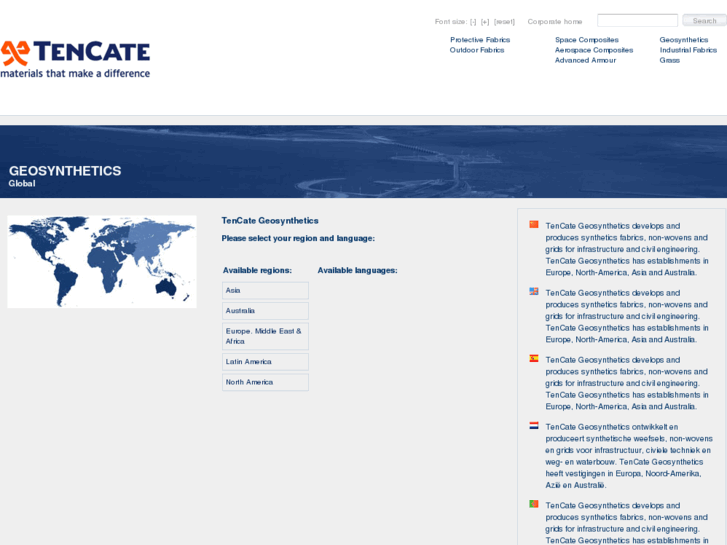
Task: Open Corporate home link
Action: [555, 21]
